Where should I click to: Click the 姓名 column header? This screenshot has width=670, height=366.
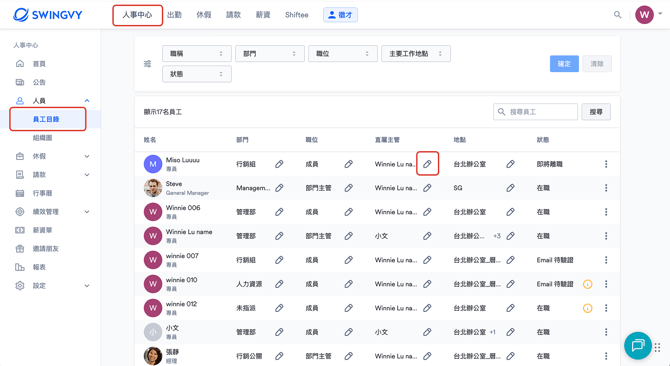click(x=150, y=140)
